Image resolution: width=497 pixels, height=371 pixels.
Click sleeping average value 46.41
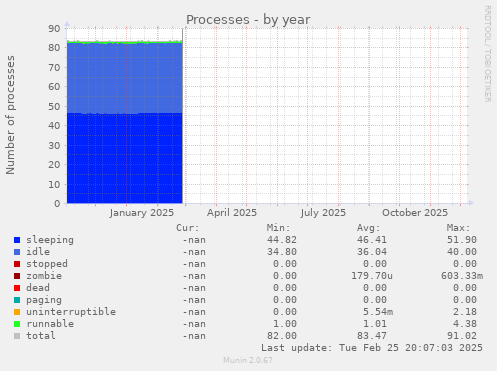pos(372,240)
